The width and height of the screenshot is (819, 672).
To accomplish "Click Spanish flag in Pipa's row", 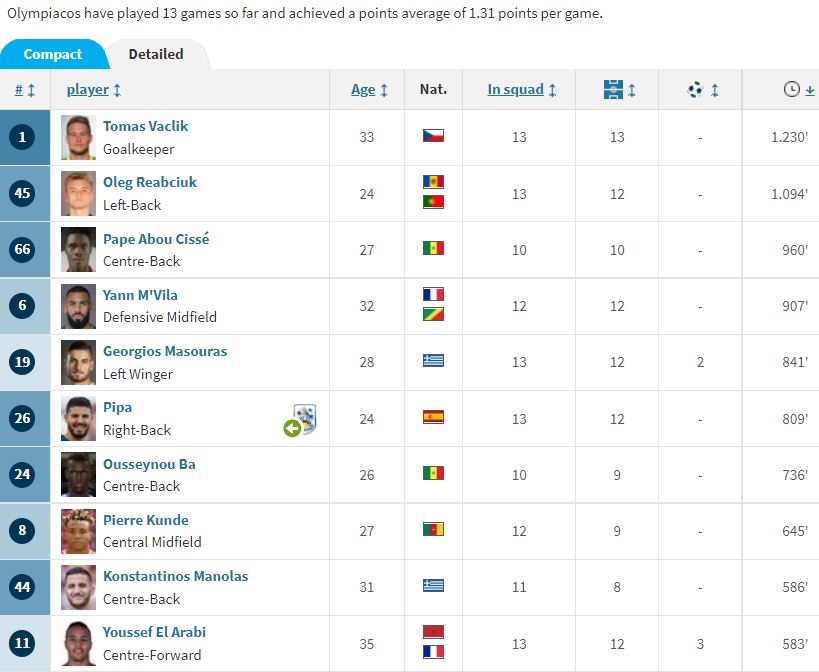I will pyautogui.click(x=433, y=417).
